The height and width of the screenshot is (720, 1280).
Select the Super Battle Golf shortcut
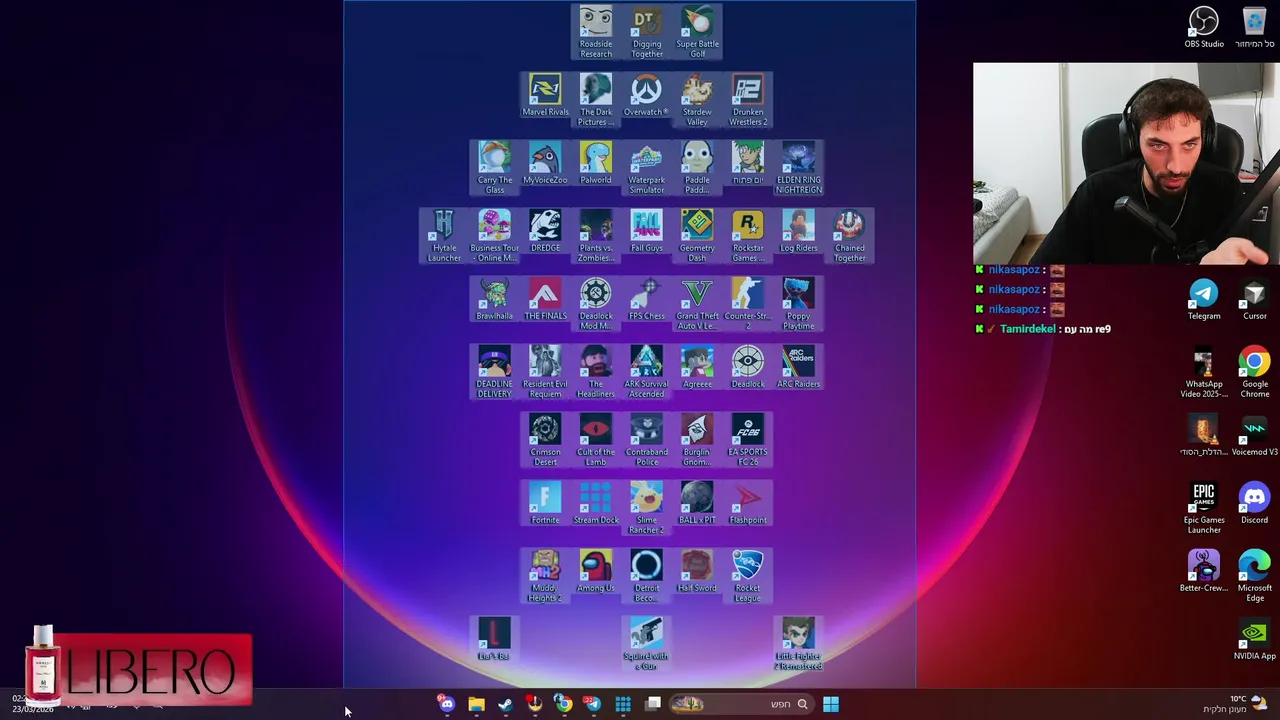(x=698, y=32)
